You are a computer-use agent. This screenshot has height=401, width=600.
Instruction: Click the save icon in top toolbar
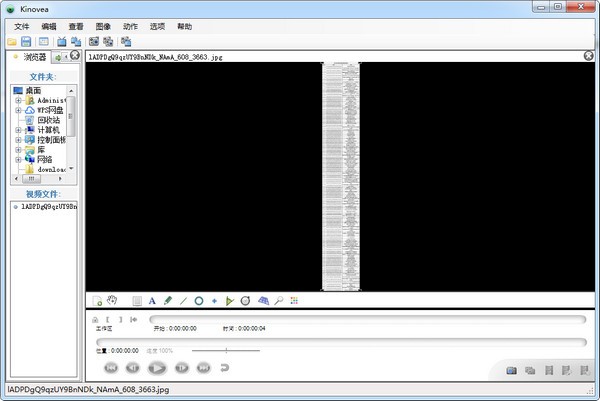(x=26, y=42)
